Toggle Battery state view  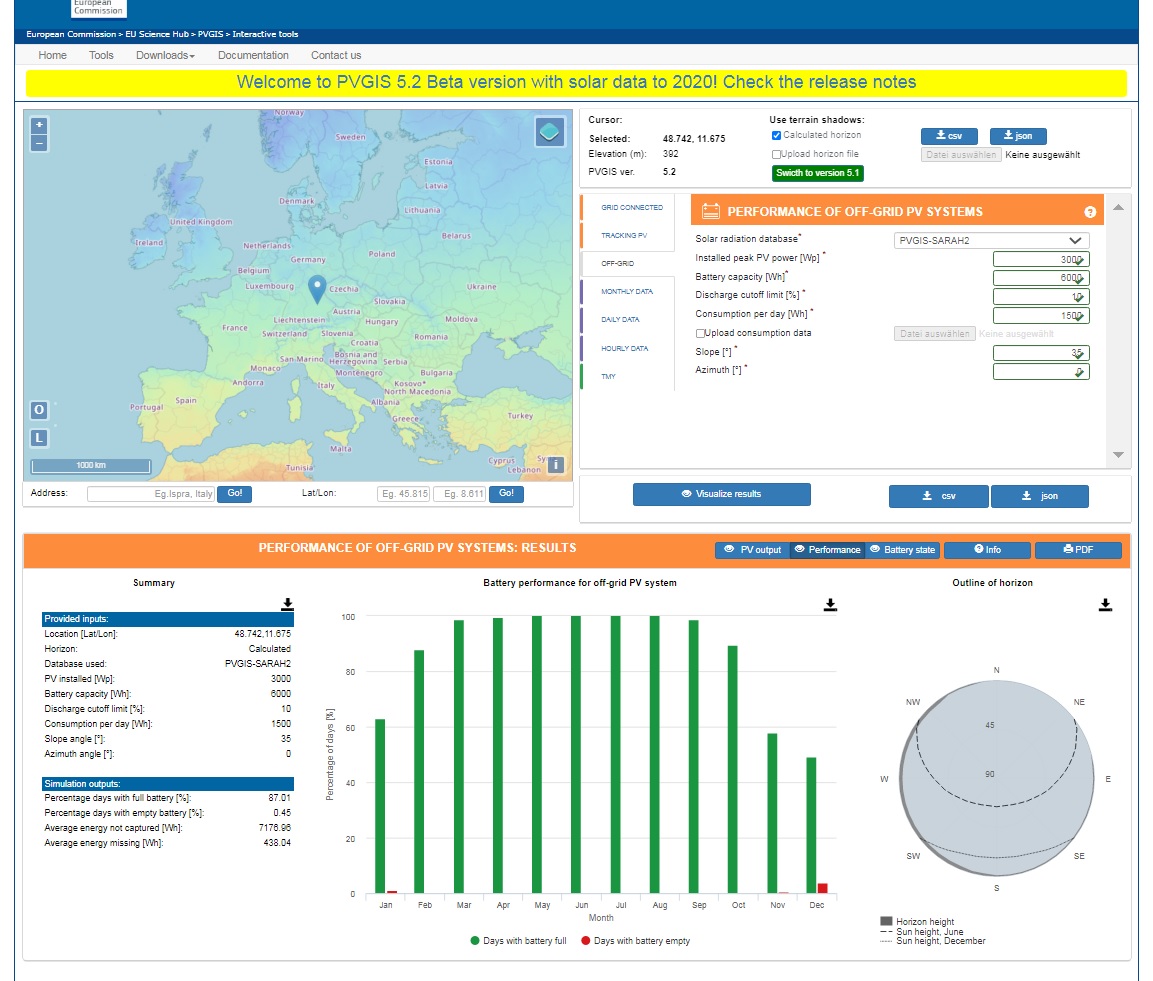902,549
